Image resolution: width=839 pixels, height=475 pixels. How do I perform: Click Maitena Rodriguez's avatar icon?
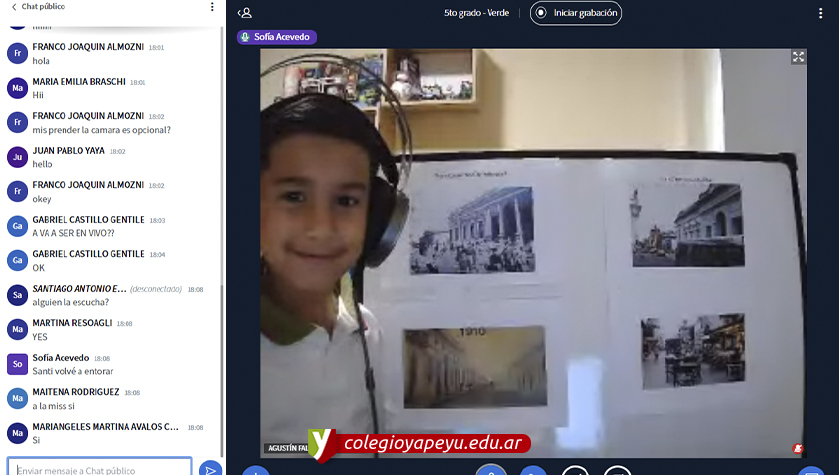click(x=16, y=398)
